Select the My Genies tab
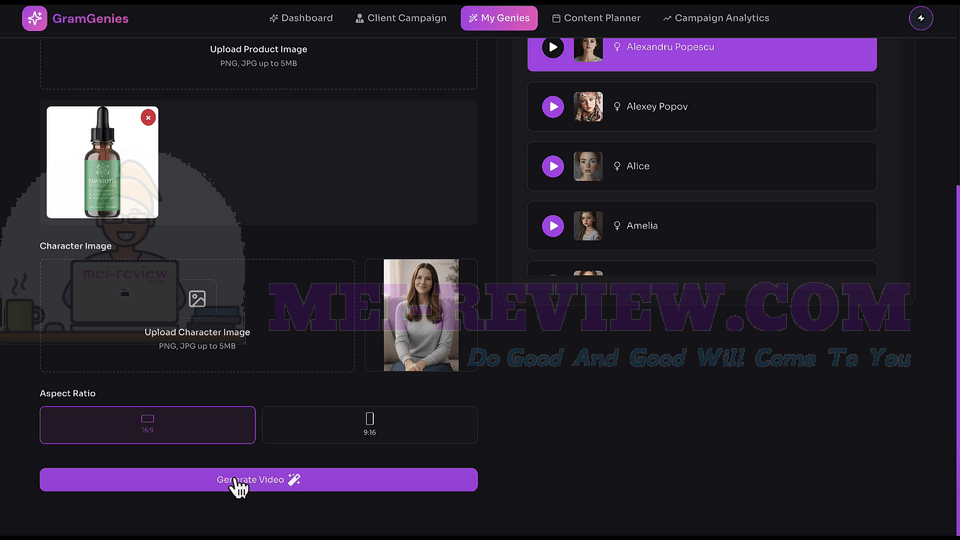 click(x=499, y=18)
